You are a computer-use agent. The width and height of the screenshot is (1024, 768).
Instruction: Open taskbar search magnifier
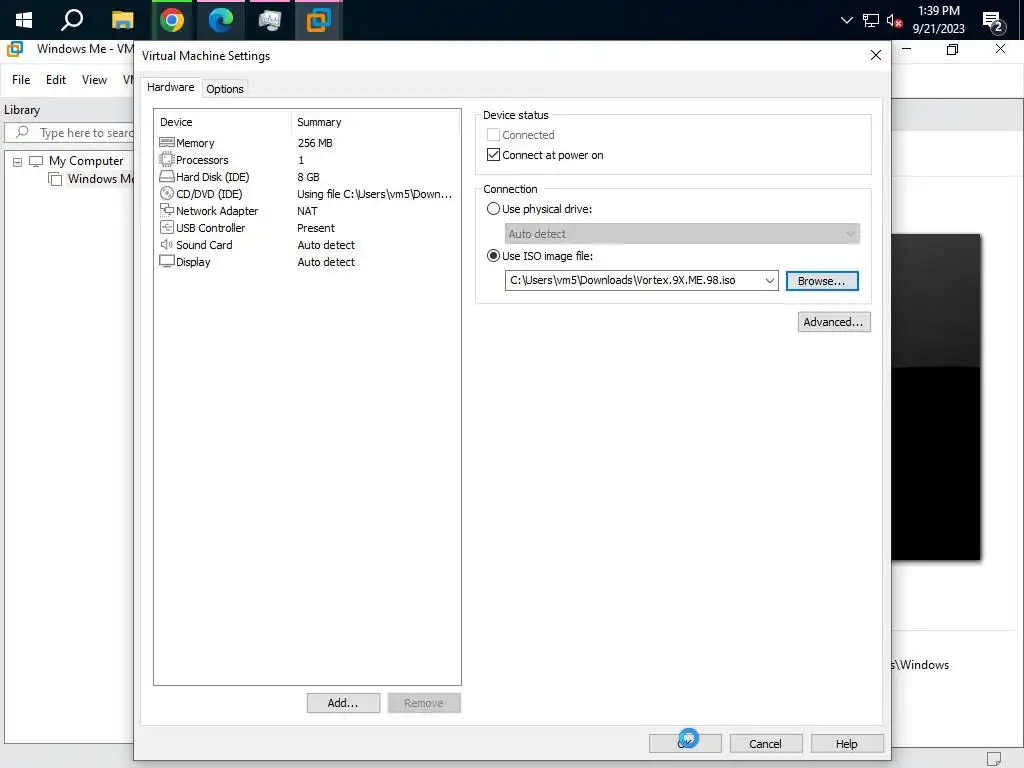coord(72,20)
